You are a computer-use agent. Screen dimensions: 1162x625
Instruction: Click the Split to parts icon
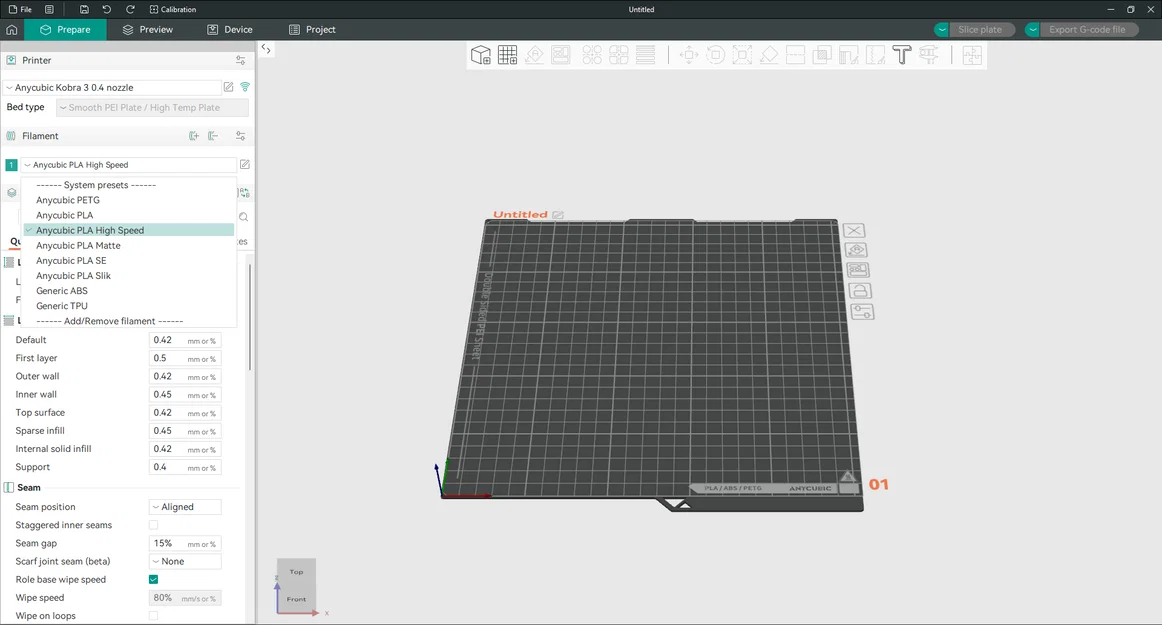tap(619, 55)
